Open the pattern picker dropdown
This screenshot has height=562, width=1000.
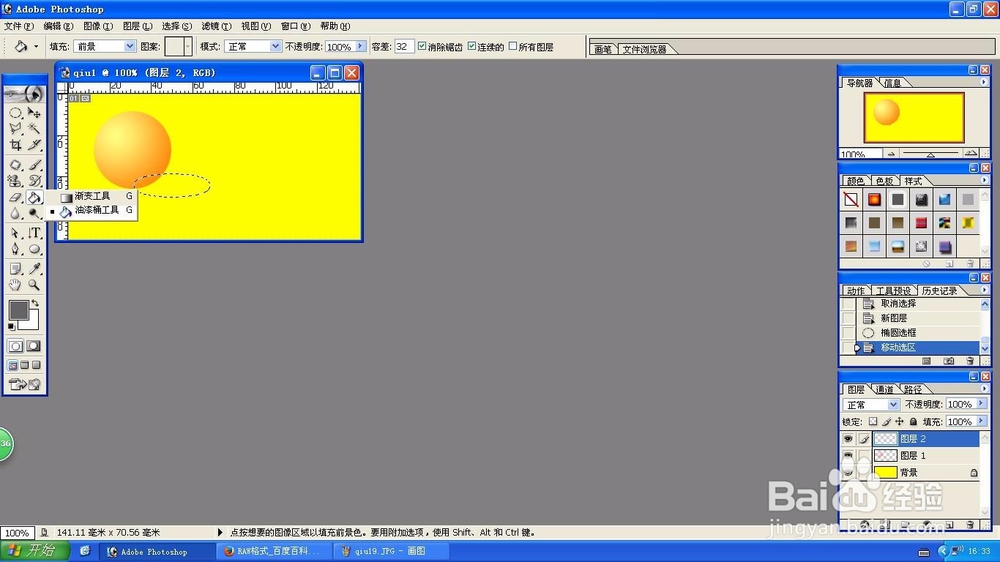pos(188,46)
